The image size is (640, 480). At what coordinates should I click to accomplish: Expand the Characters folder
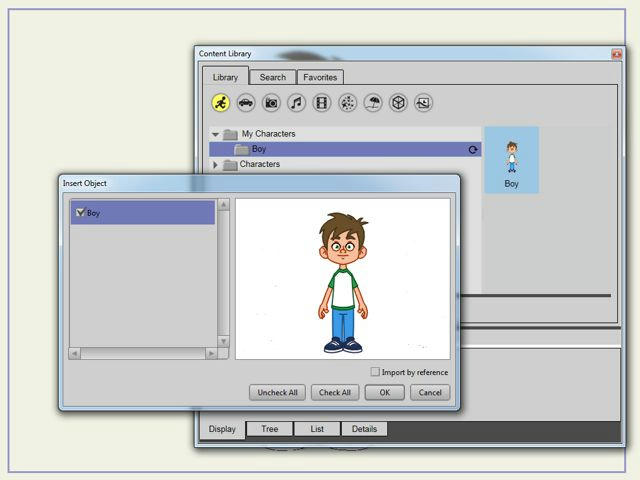coord(215,165)
